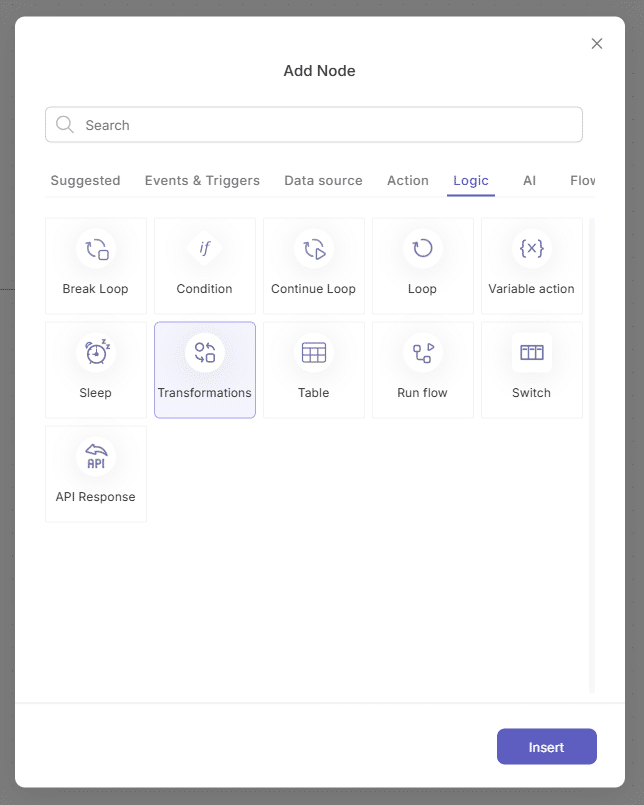Switch to the Data source tab

coord(324,181)
